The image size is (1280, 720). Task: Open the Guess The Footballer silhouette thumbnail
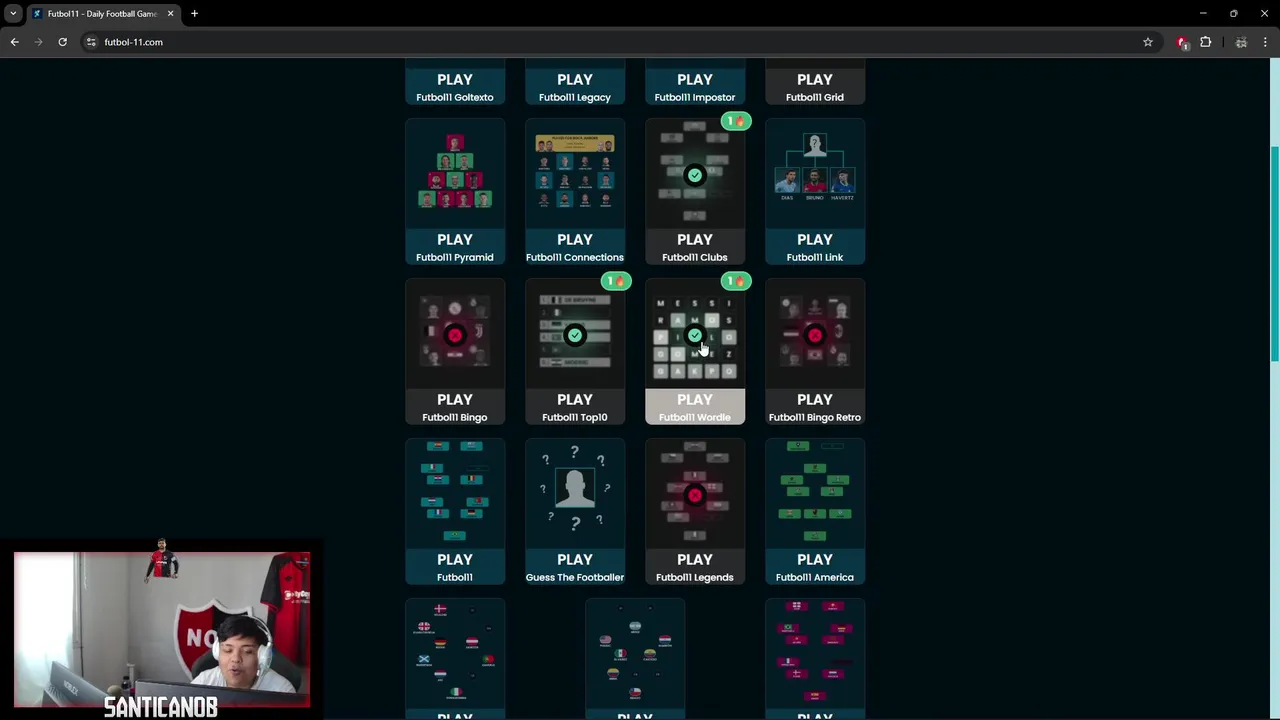575,493
